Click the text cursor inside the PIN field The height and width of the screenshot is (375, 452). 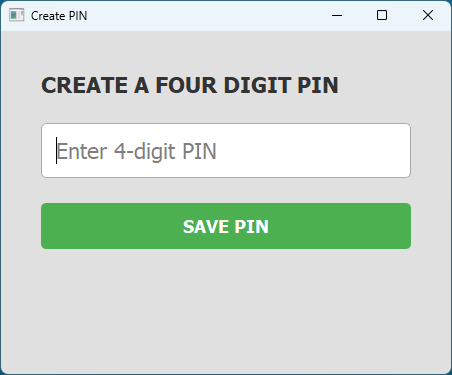click(x=56, y=151)
